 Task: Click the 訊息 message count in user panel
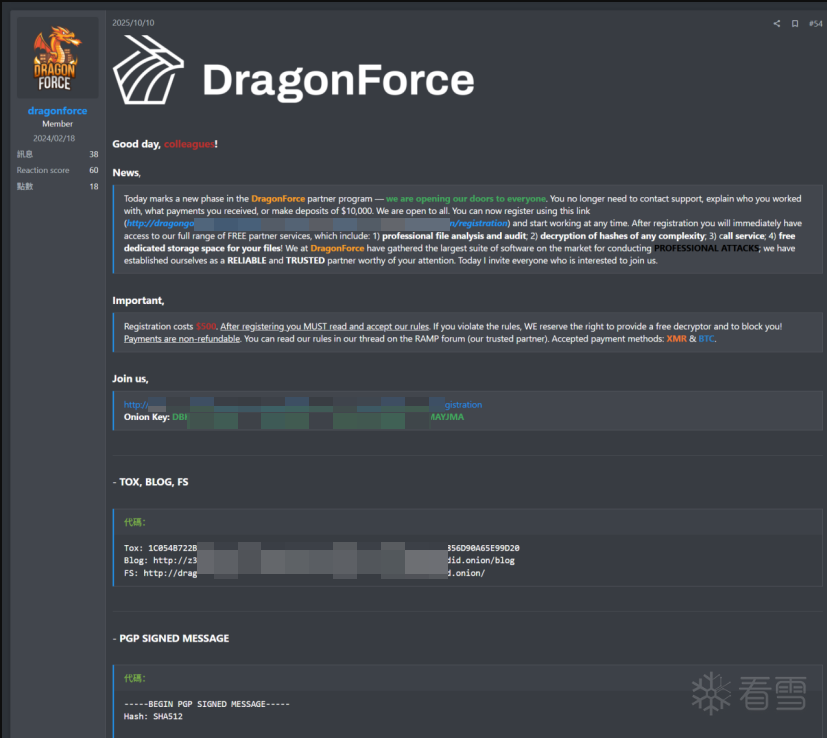(x=25, y=154)
